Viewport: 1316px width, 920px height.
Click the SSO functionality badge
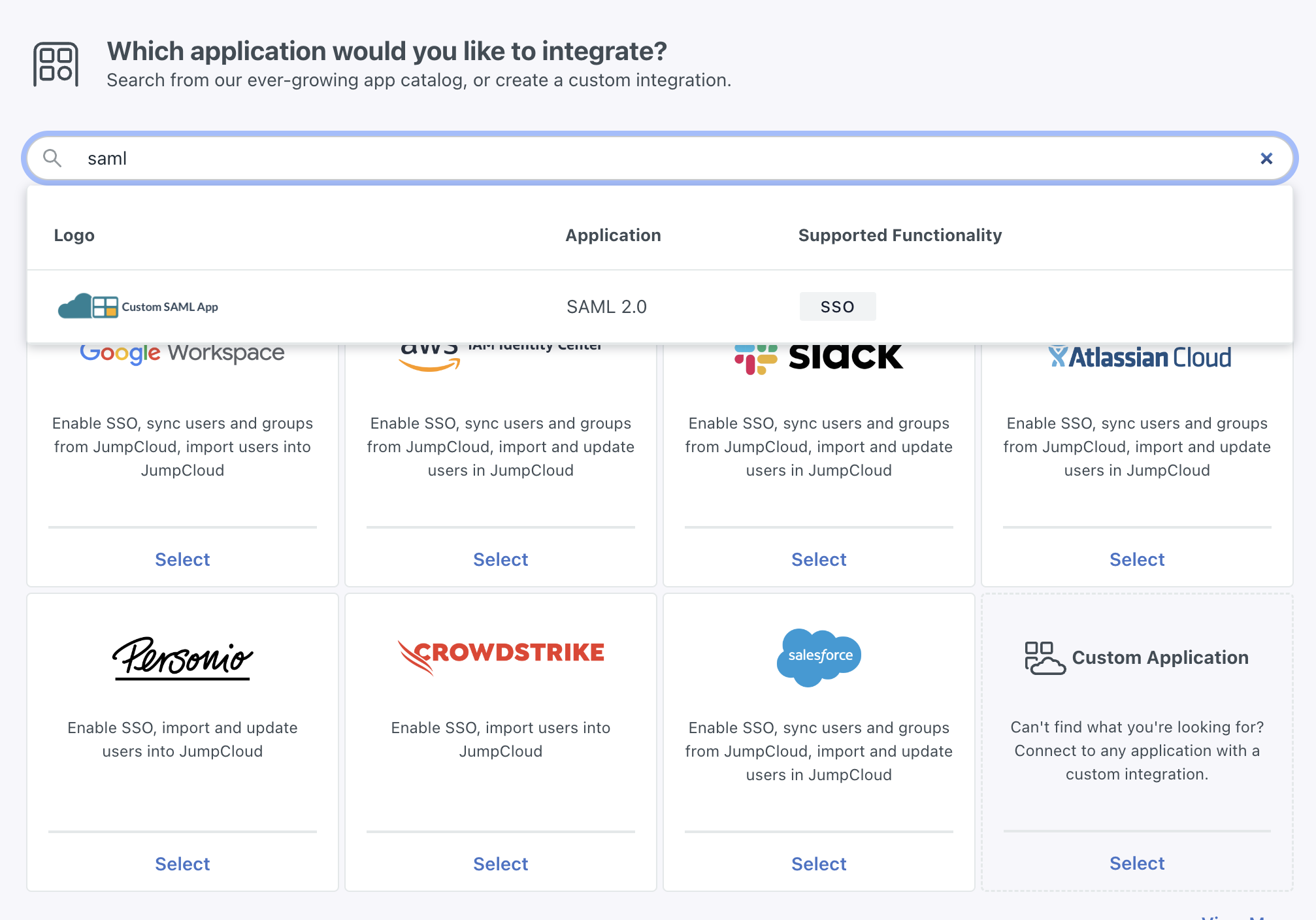point(838,306)
